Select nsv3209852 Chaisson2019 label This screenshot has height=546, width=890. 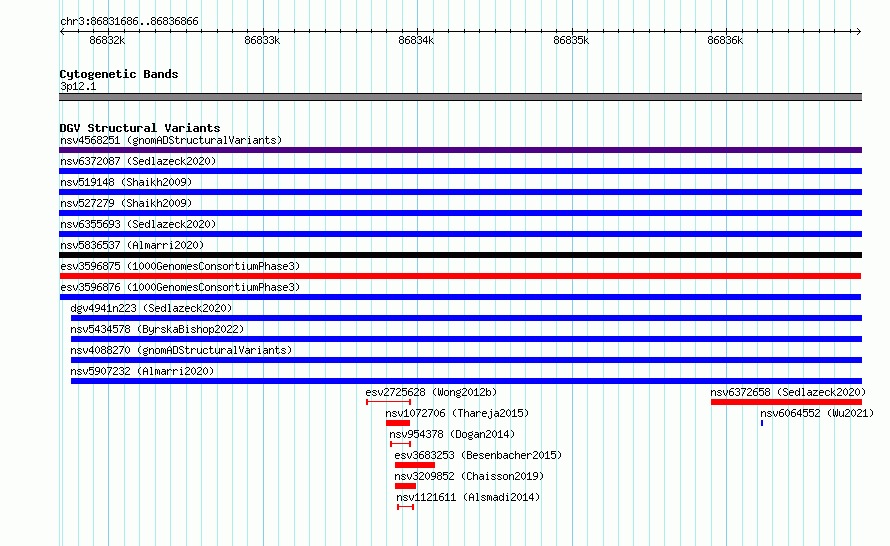[469, 476]
